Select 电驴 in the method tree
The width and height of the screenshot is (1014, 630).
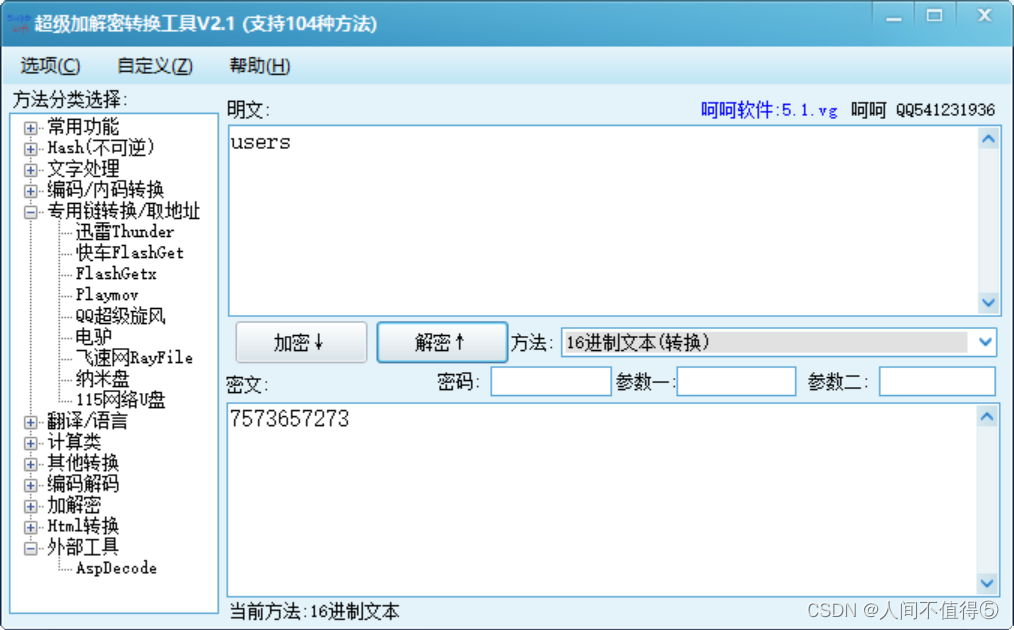click(93, 336)
